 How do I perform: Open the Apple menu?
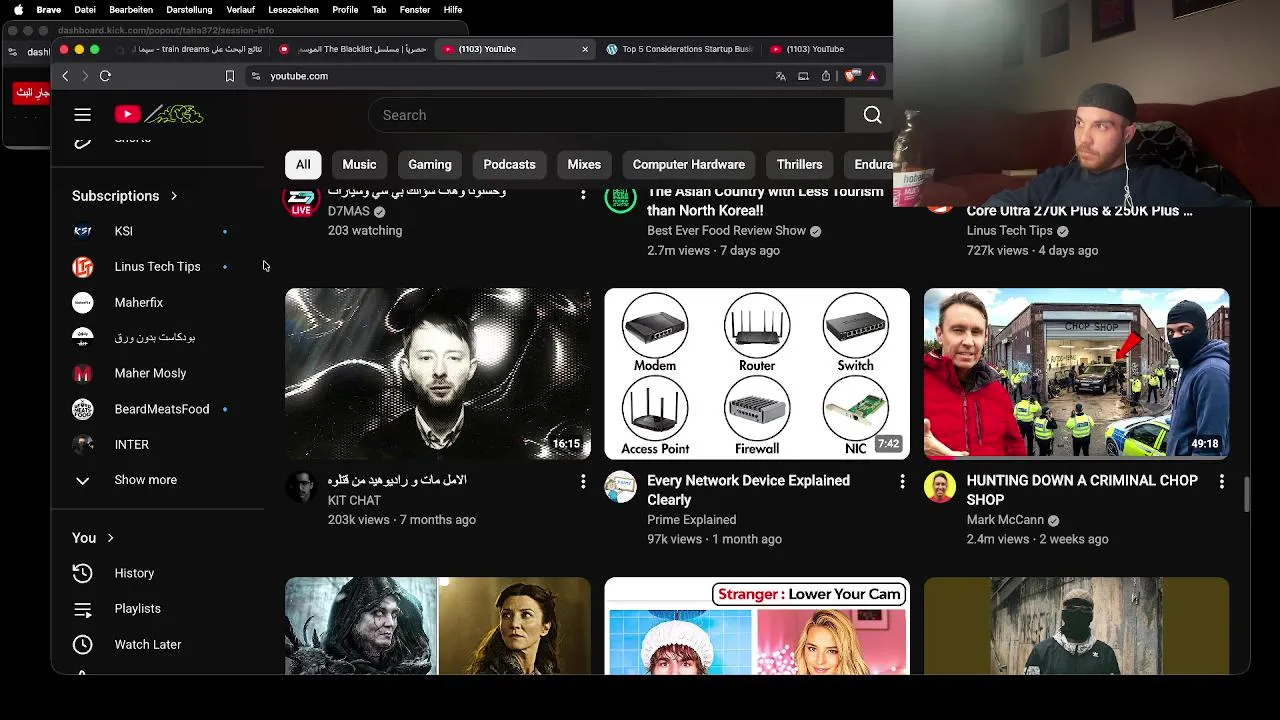tap(18, 10)
